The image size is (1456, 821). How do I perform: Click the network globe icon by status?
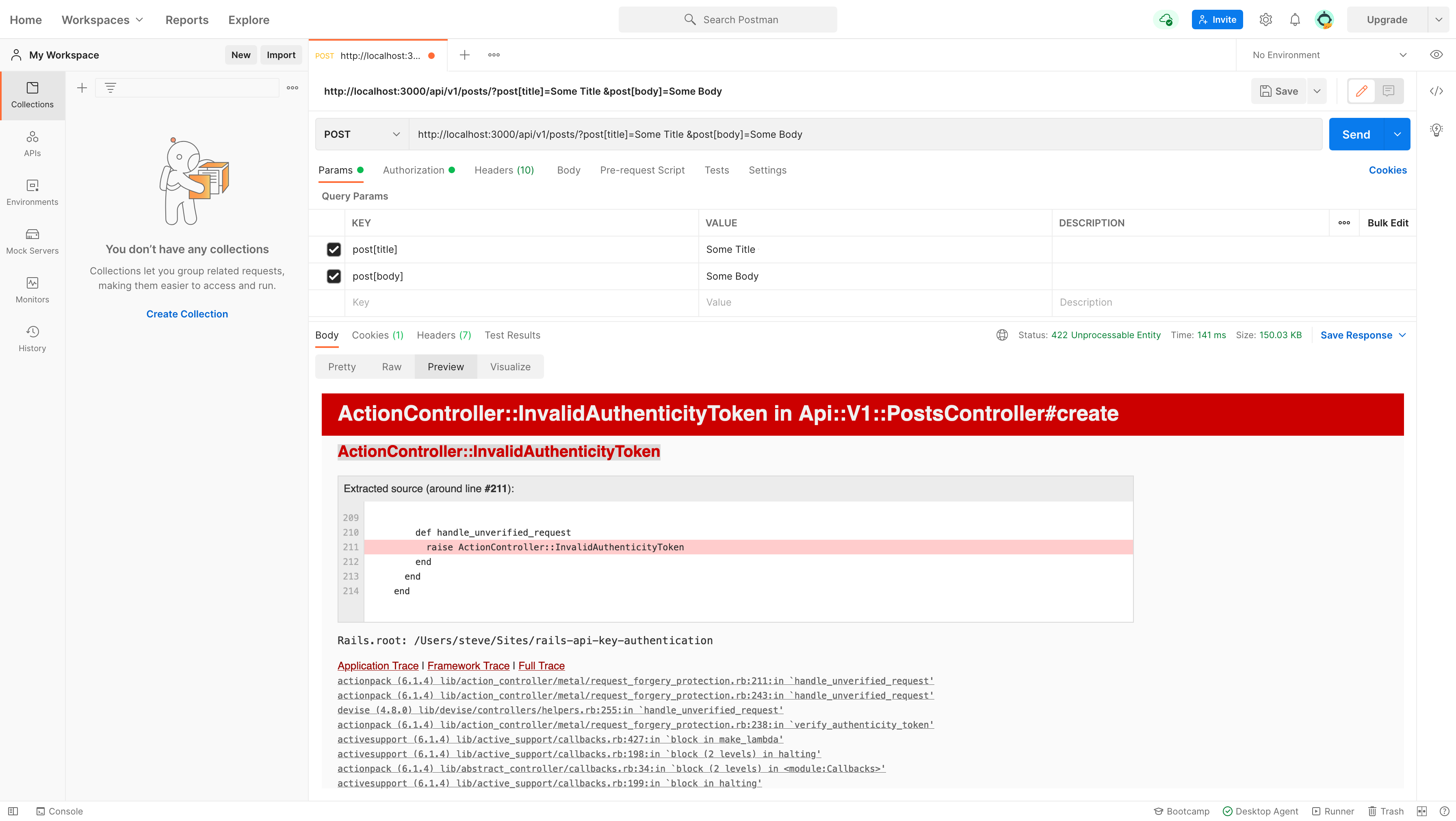1002,335
